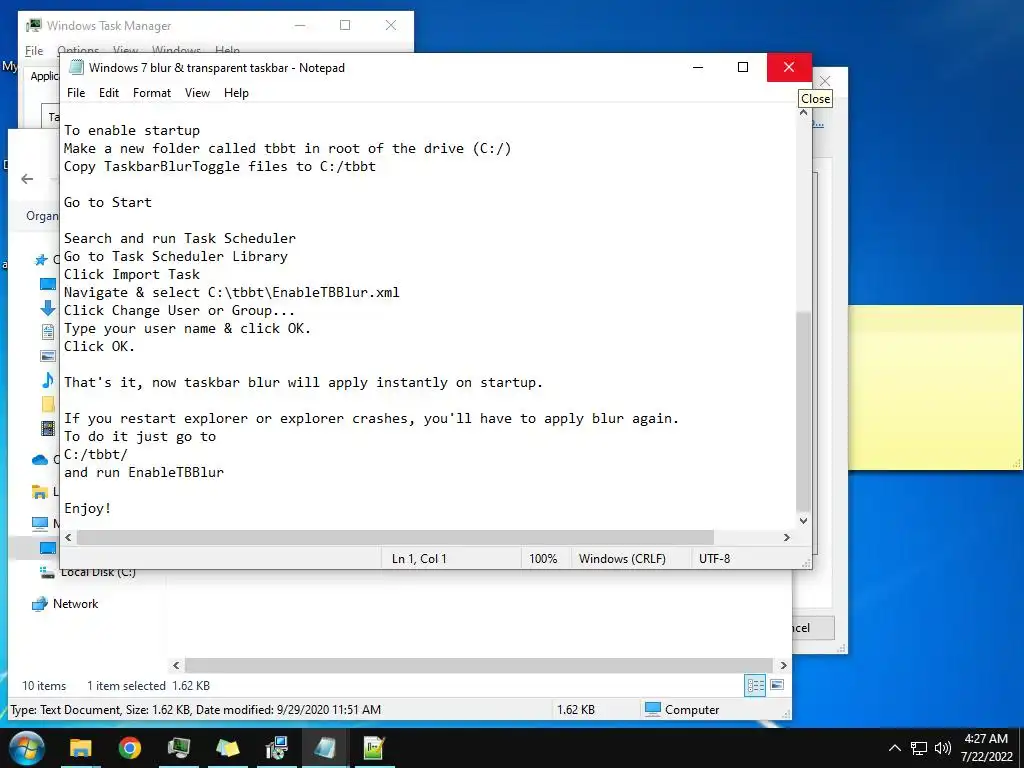1024x768 pixels.
Task: Click '1 item selected 1.62 KB' in Explorer
Action: [148, 686]
